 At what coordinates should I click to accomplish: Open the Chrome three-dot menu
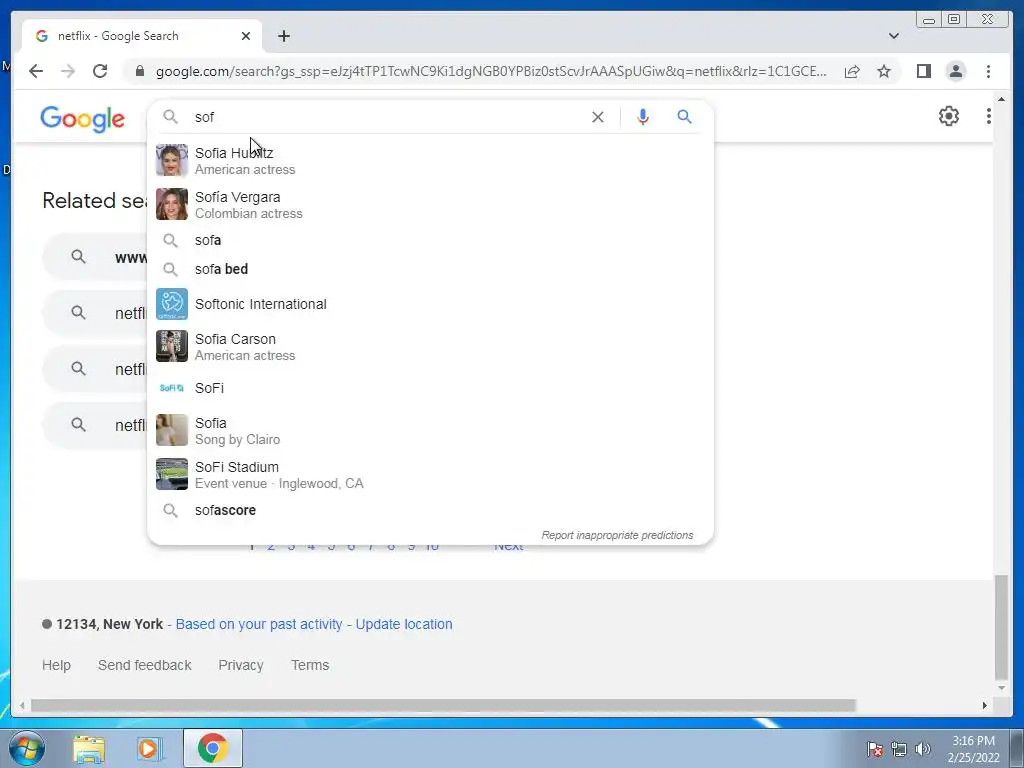(988, 71)
